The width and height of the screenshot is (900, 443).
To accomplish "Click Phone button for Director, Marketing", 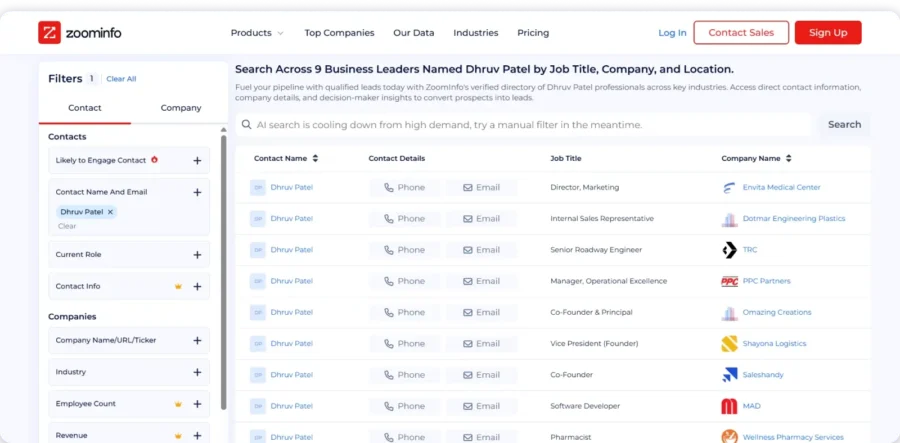I will pyautogui.click(x=405, y=188).
